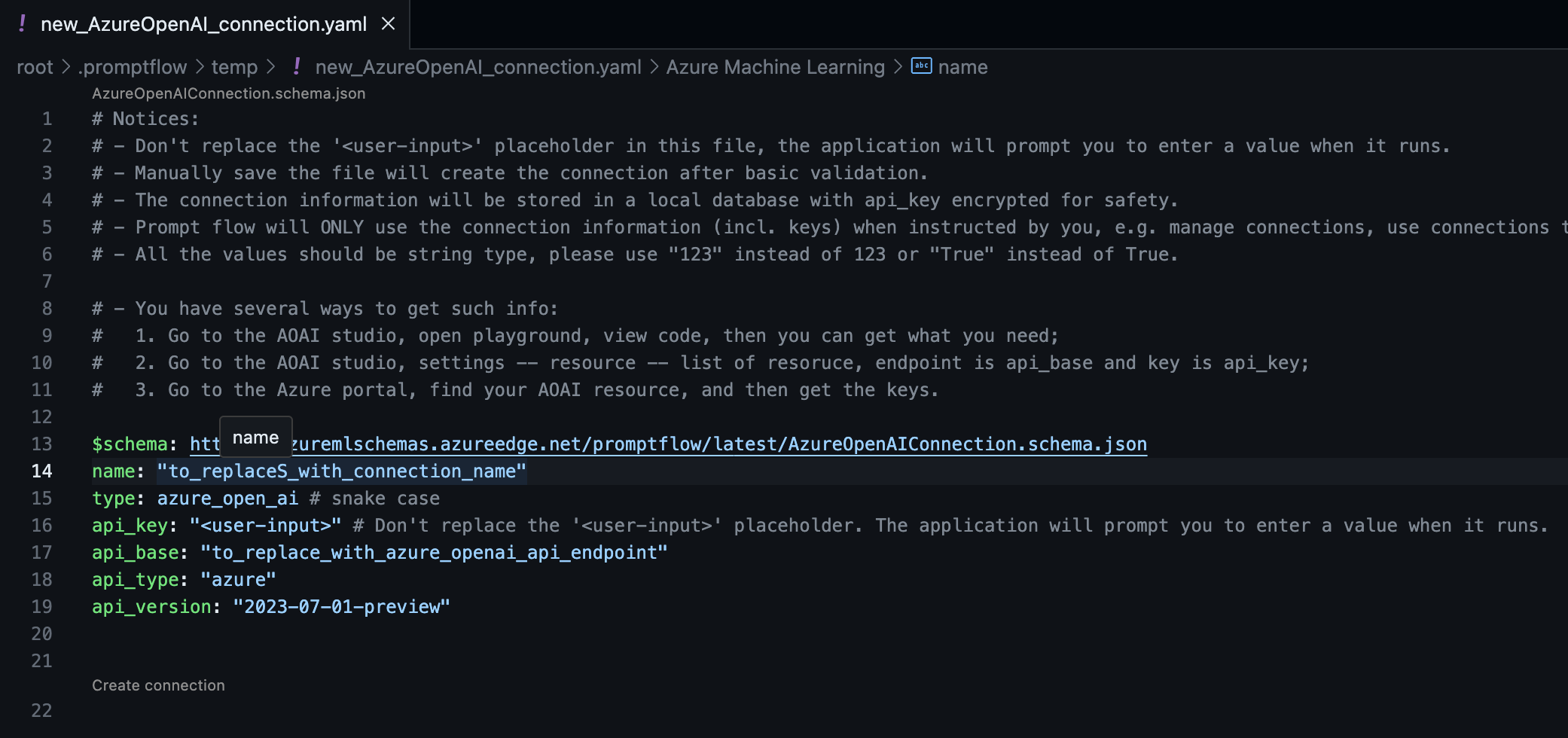This screenshot has height=738, width=1568.
Task: Click line 3 comment about manually saving
Action: 510,173
